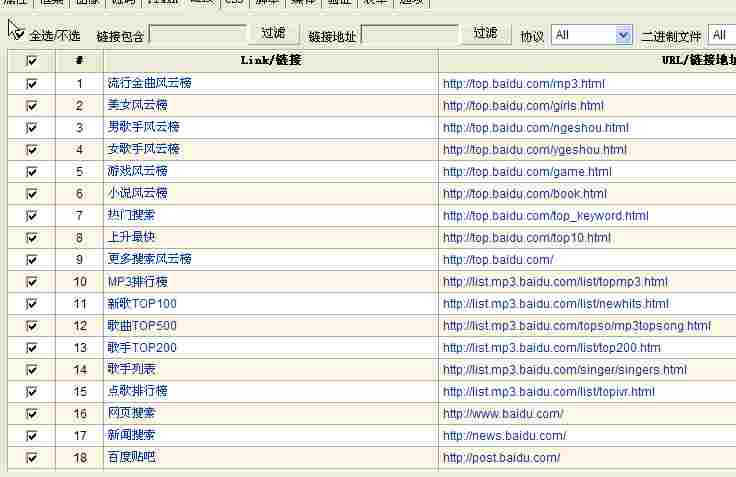
Task: Sort by the Link/链接 column header
Action: point(271,61)
